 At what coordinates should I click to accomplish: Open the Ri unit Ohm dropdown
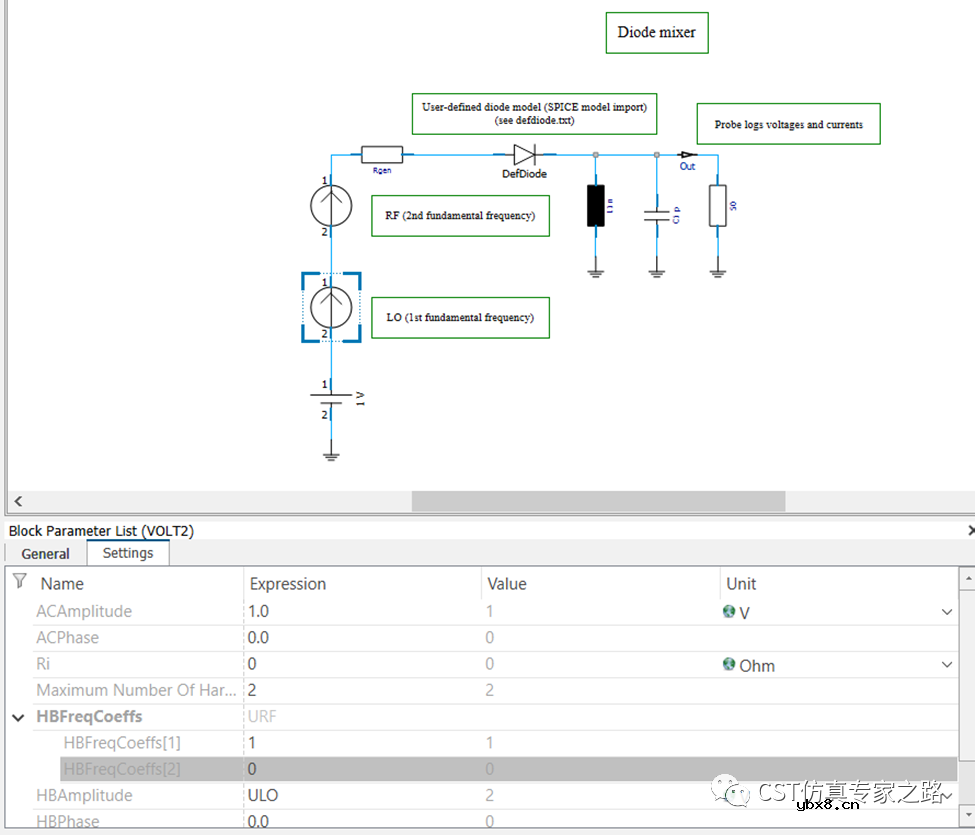[946, 665]
